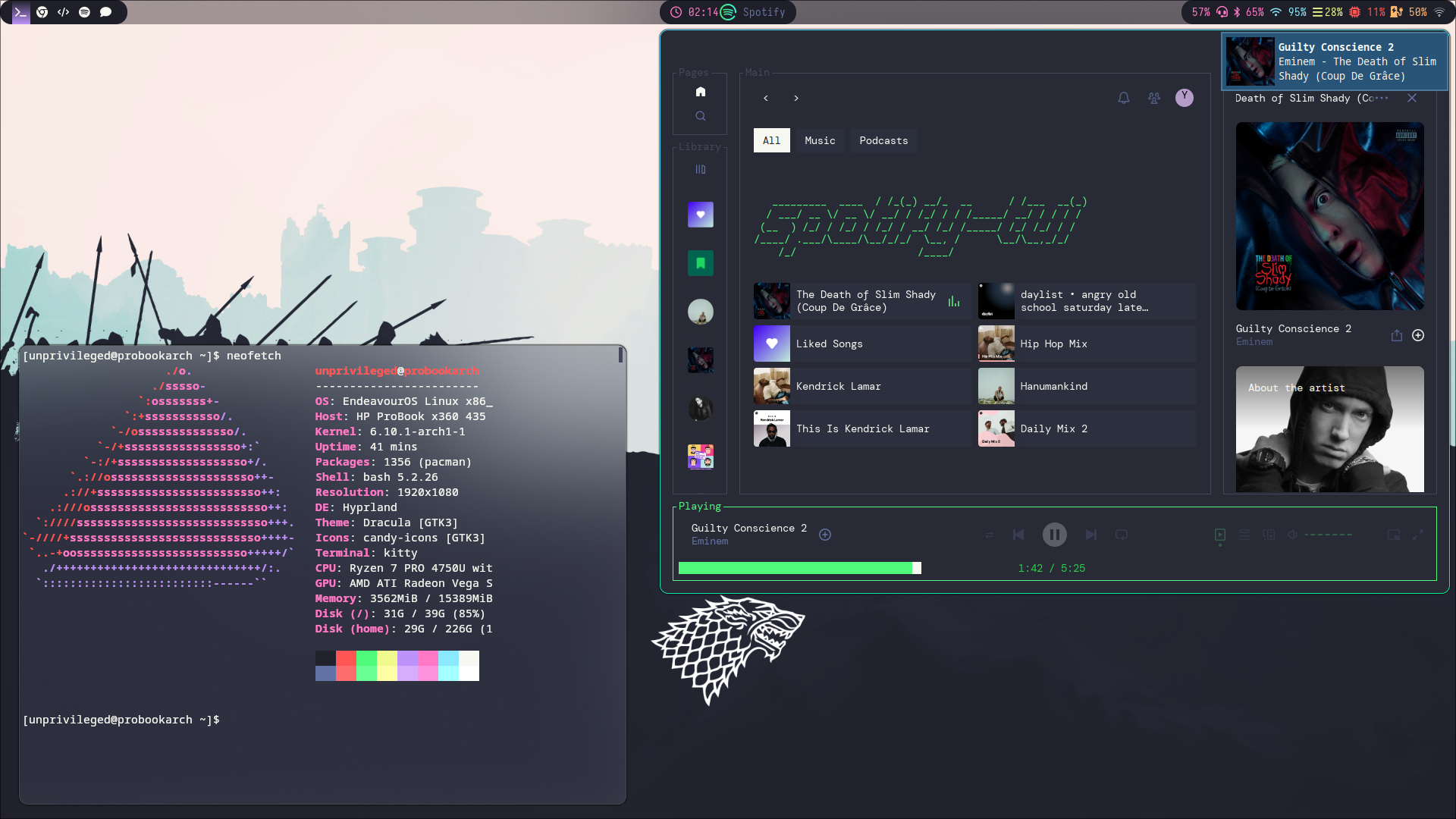Expand the Eminem profile via the navbar avatar
This screenshot has width=1456, height=819.
click(1185, 98)
